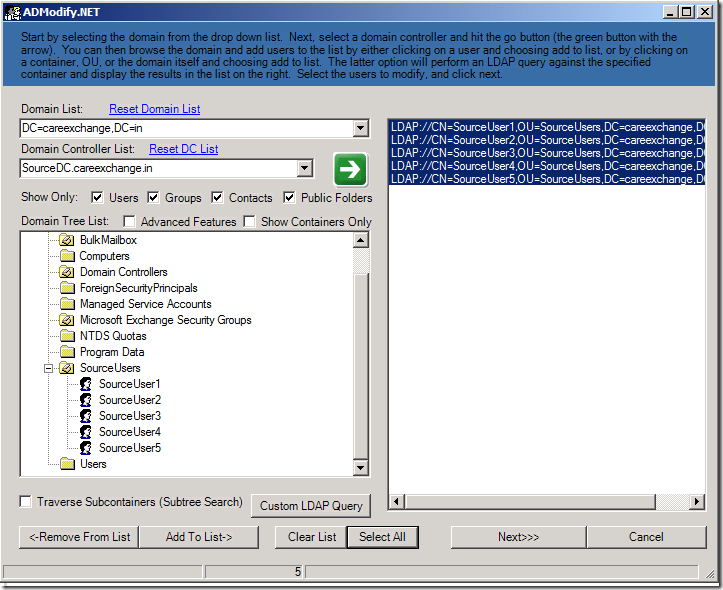Viewport: 723px width, 590px height.
Task: Select the LDAP SourceUser4 entry in results
Action: (547, 166)
